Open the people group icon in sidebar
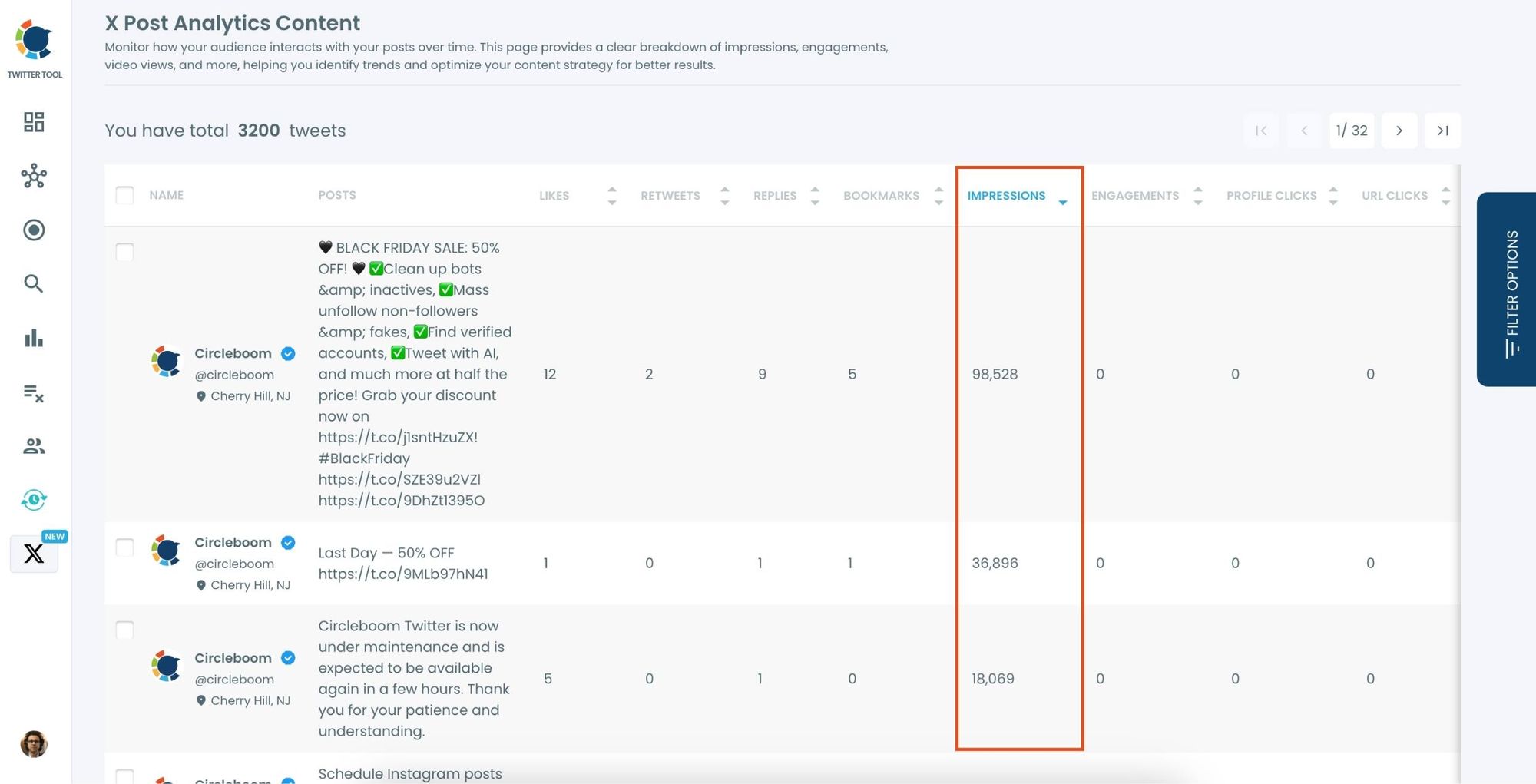The width and height of the screenshot is (1536, 784). 34,446
